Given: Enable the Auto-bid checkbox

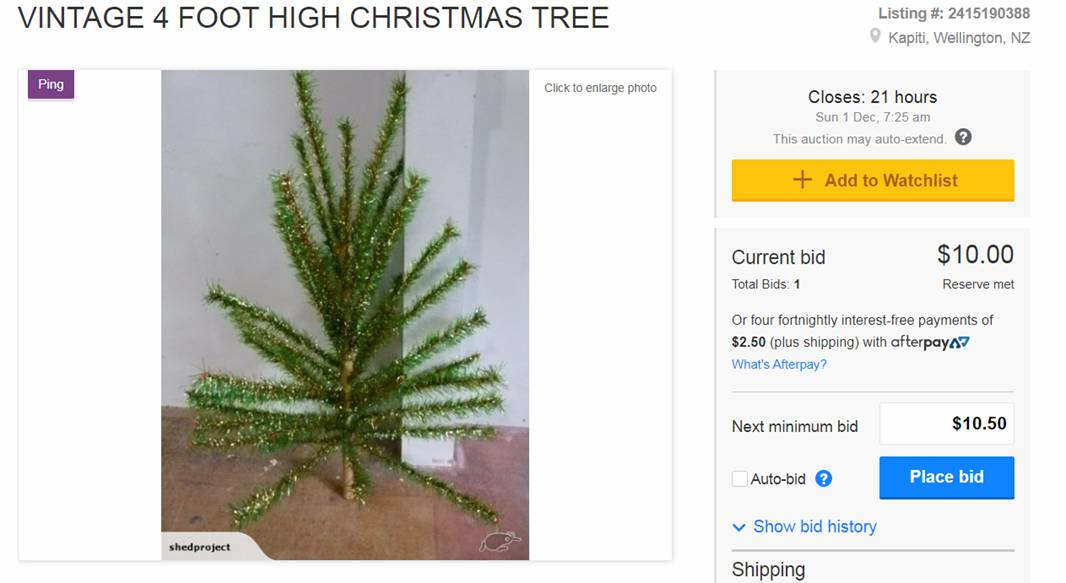Looking at the screenshot, I should [x=740, y=479].
